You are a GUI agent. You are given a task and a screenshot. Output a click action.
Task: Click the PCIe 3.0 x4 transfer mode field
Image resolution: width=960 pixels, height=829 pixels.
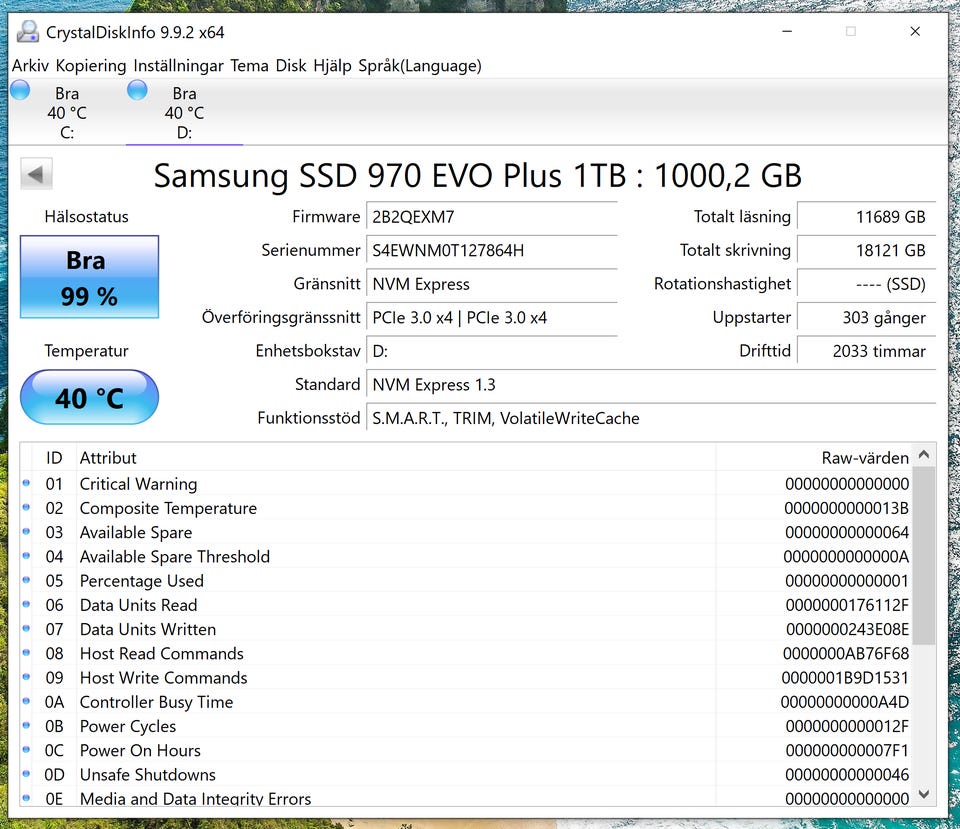point(492,318)
